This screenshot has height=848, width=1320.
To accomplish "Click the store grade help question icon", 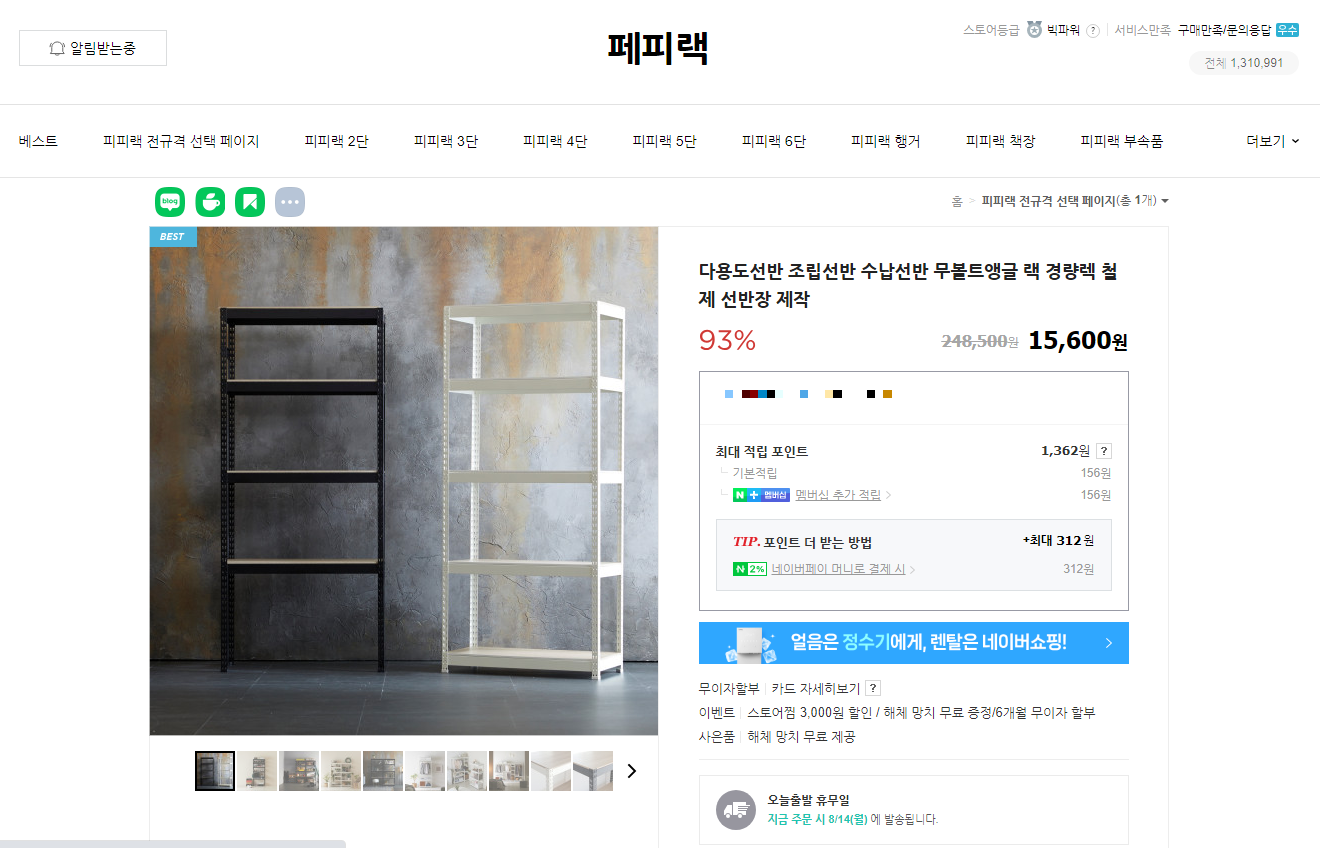I will [1093, 31].
